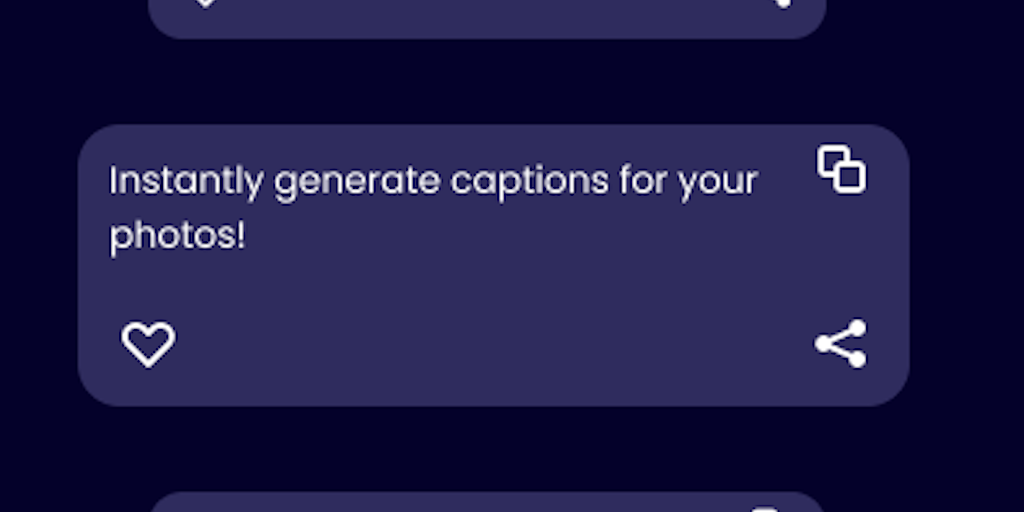This screenshot has height=512, width=1024.
Task: Click the gap below the caption card
Action: (490, 448)
